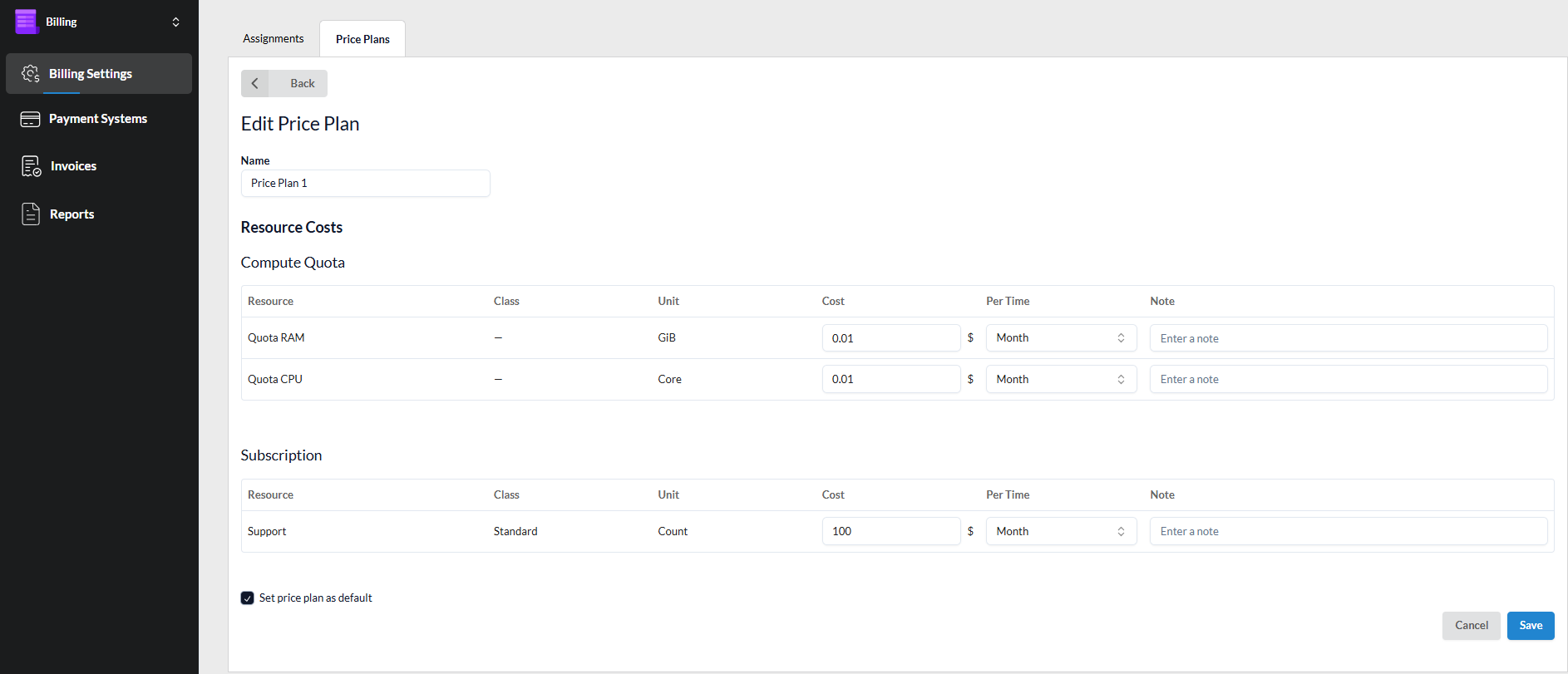Focus the Quota CPU cost field
The width and height of the screenshot is (1568, 674).
890,379
